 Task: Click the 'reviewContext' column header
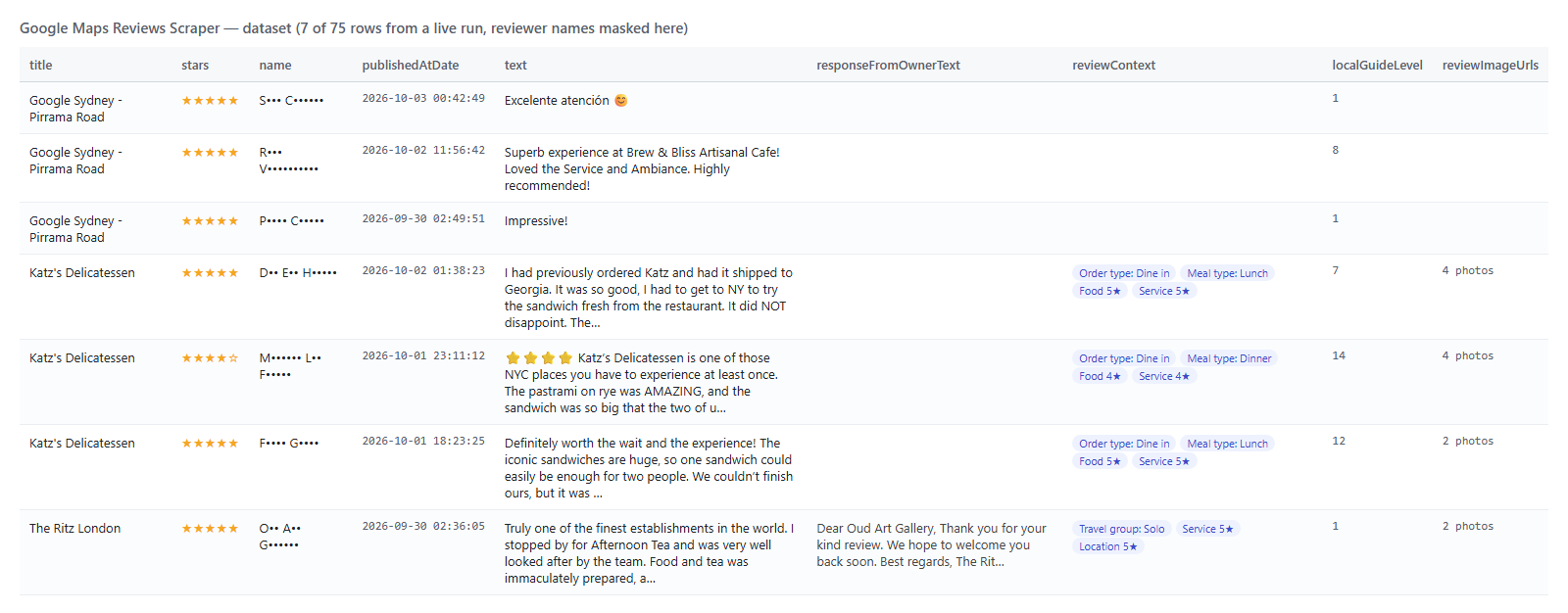pos(1113,66)
